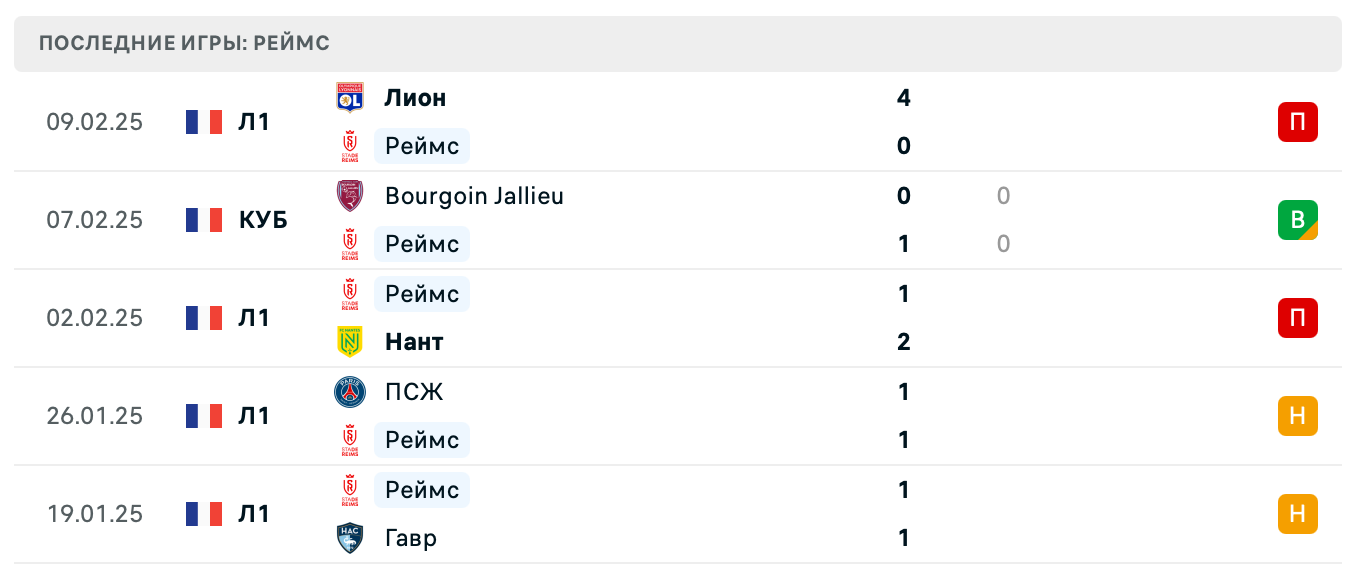The height and width of the screenshot is (580, 1358).
Task: Click red loss badge for Nantes match
Action: coord(1297,318)
